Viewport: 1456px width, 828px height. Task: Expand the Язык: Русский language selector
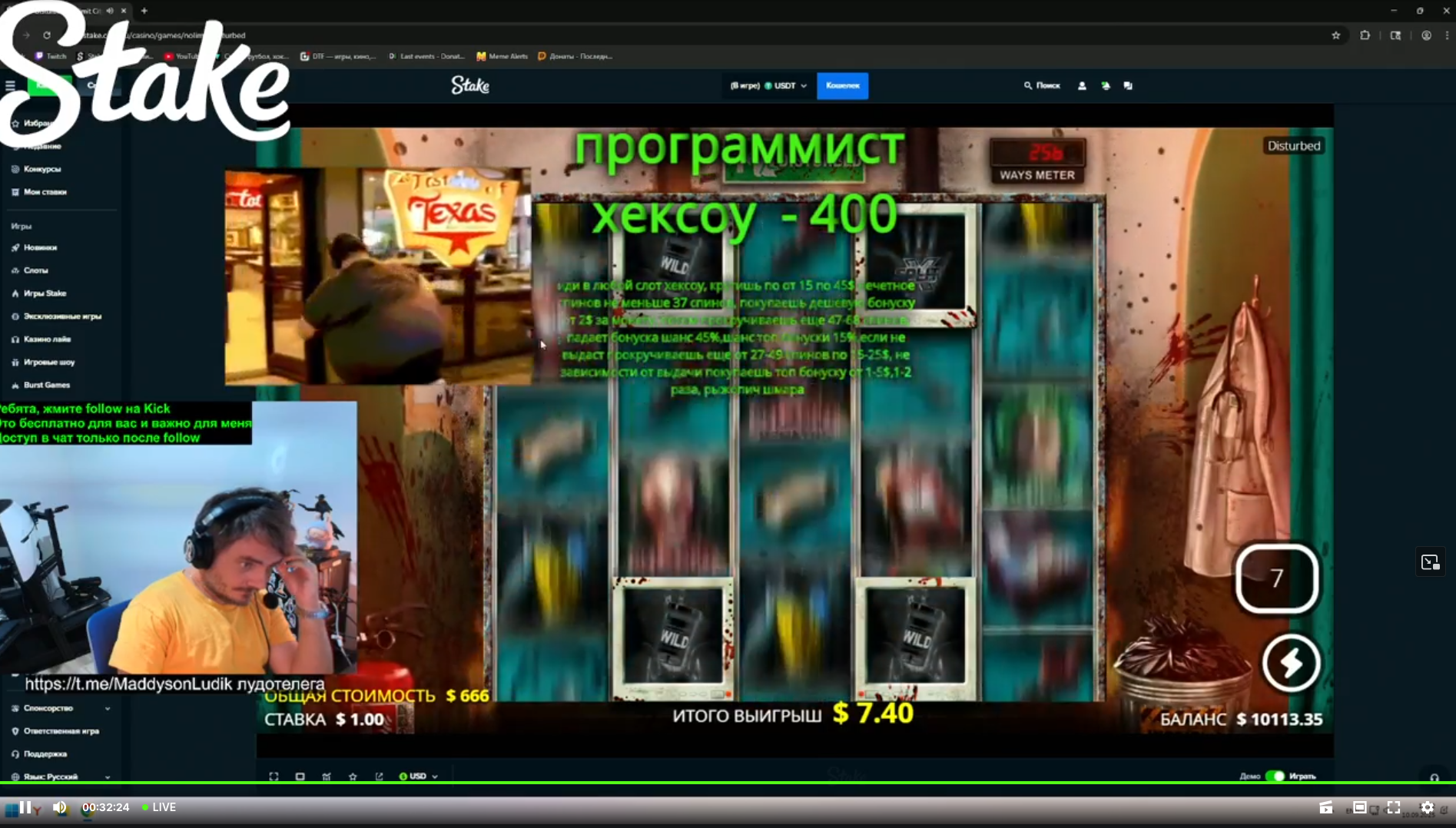(x=60, y=777)
